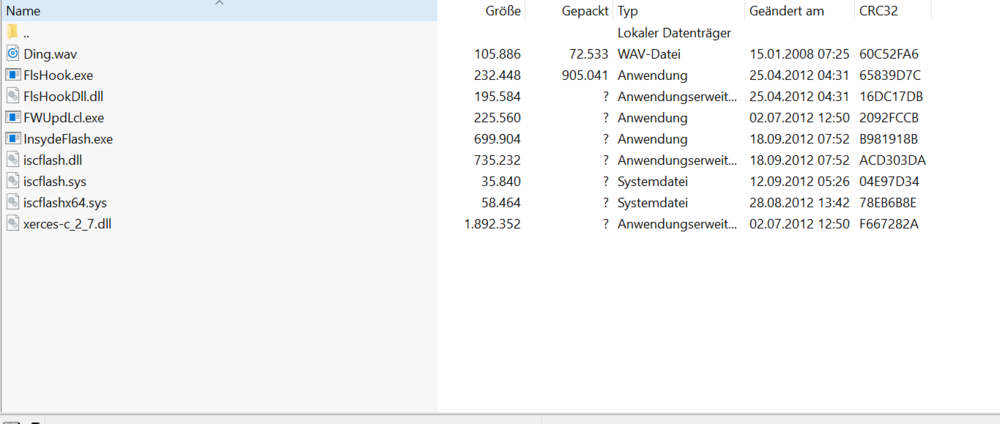The height and width of the screenshot is (424, 1000).
Task: Sort files by the Name column header
Action: point(24,11)
